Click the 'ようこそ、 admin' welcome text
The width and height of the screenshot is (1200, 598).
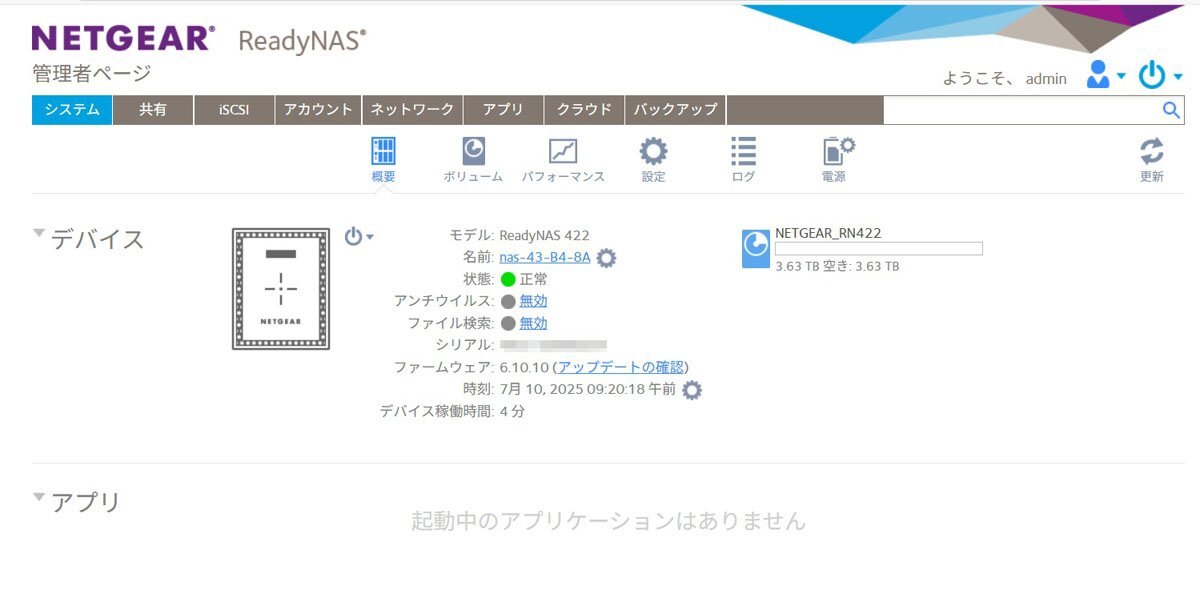click(1005, 78)
